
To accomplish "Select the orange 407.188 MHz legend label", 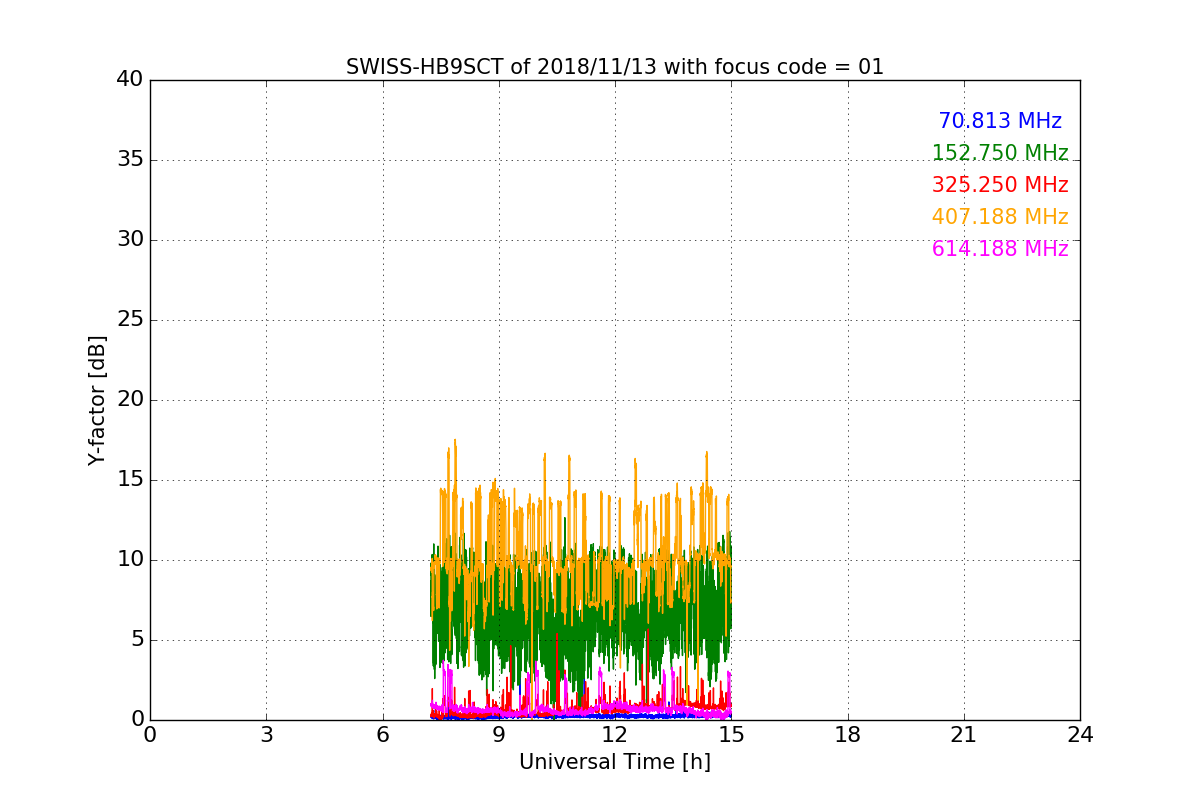I will click(1000, 217).
